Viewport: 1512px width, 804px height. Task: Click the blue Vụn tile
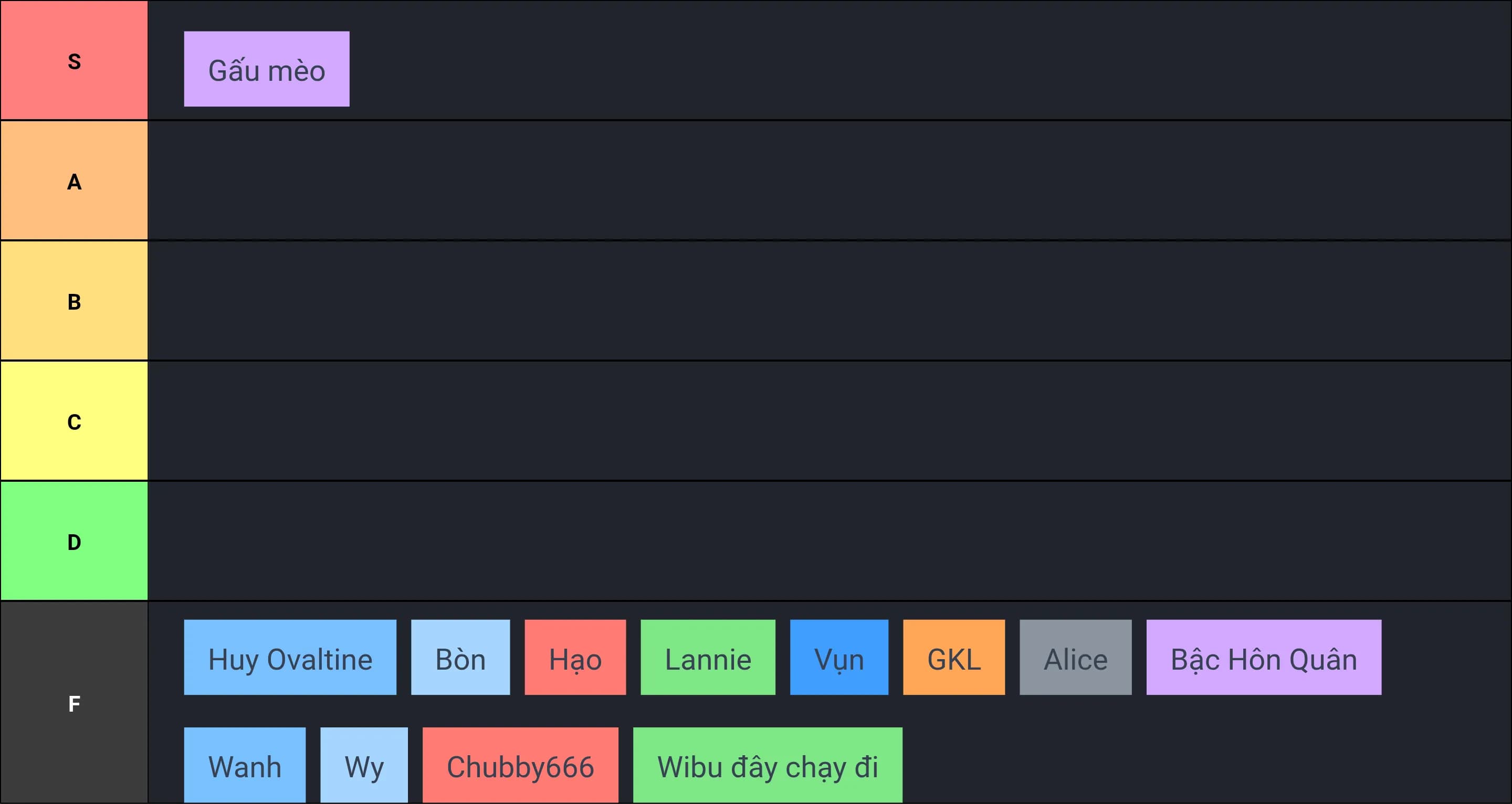click(x=839, y=658)
